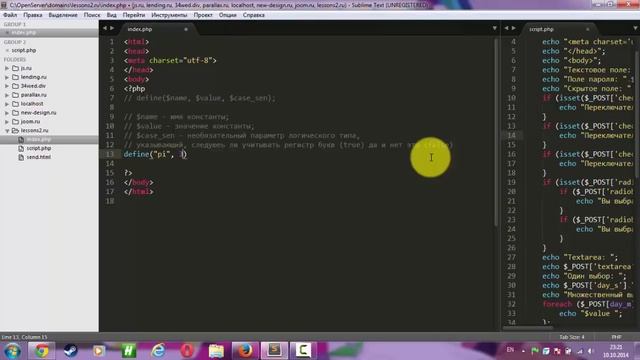Expand the js.ru folder

[7, 68]
